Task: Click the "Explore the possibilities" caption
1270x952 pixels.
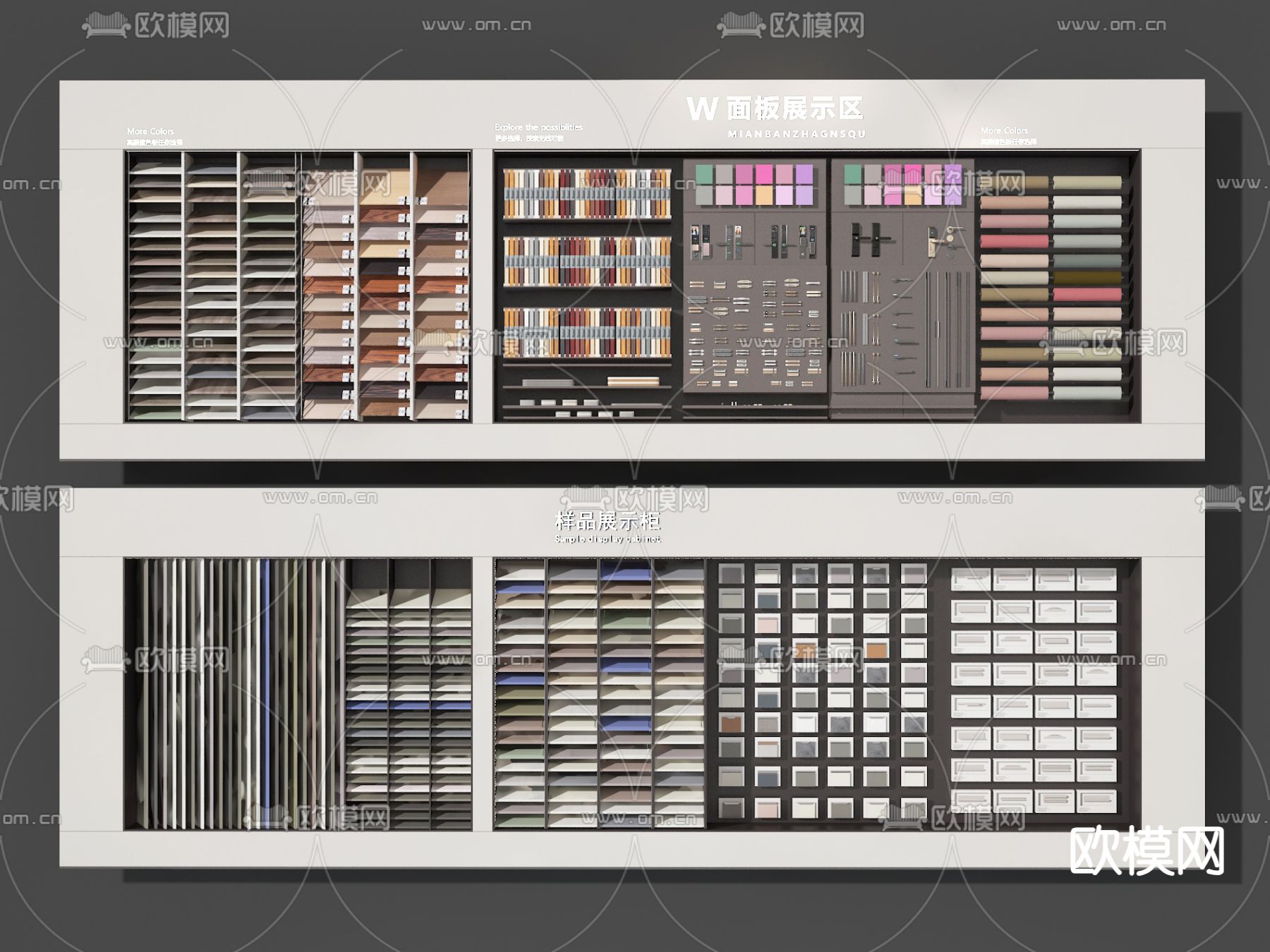Action: (538, 127)
